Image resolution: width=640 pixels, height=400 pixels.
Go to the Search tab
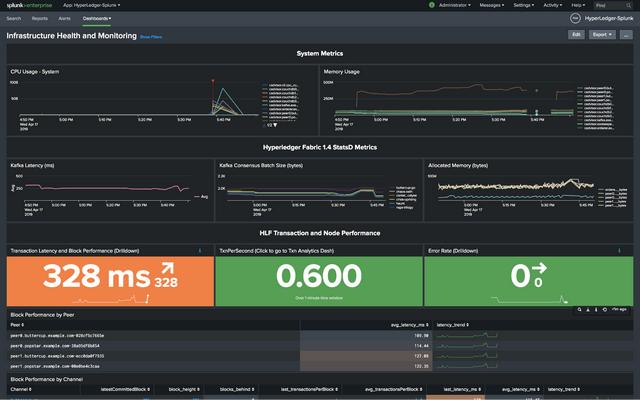13,18
